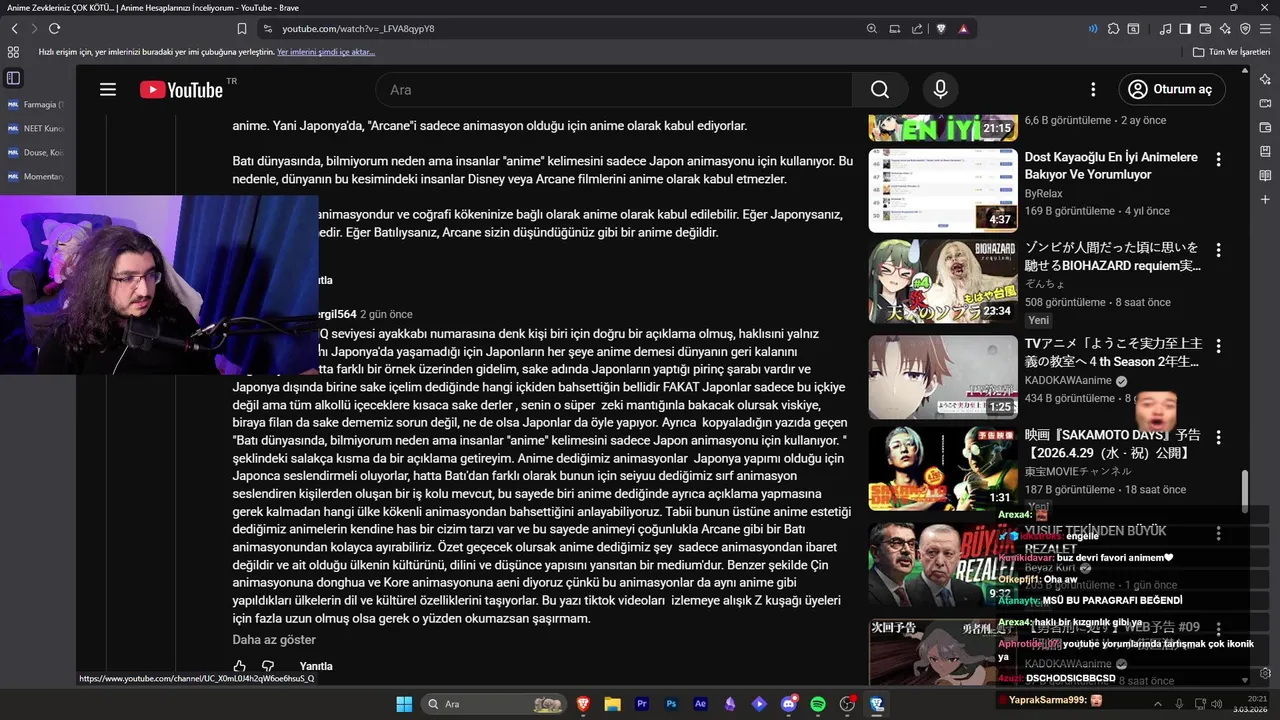Open Brave Shields lion icon

pyautogui.click(x=941, y=29)
